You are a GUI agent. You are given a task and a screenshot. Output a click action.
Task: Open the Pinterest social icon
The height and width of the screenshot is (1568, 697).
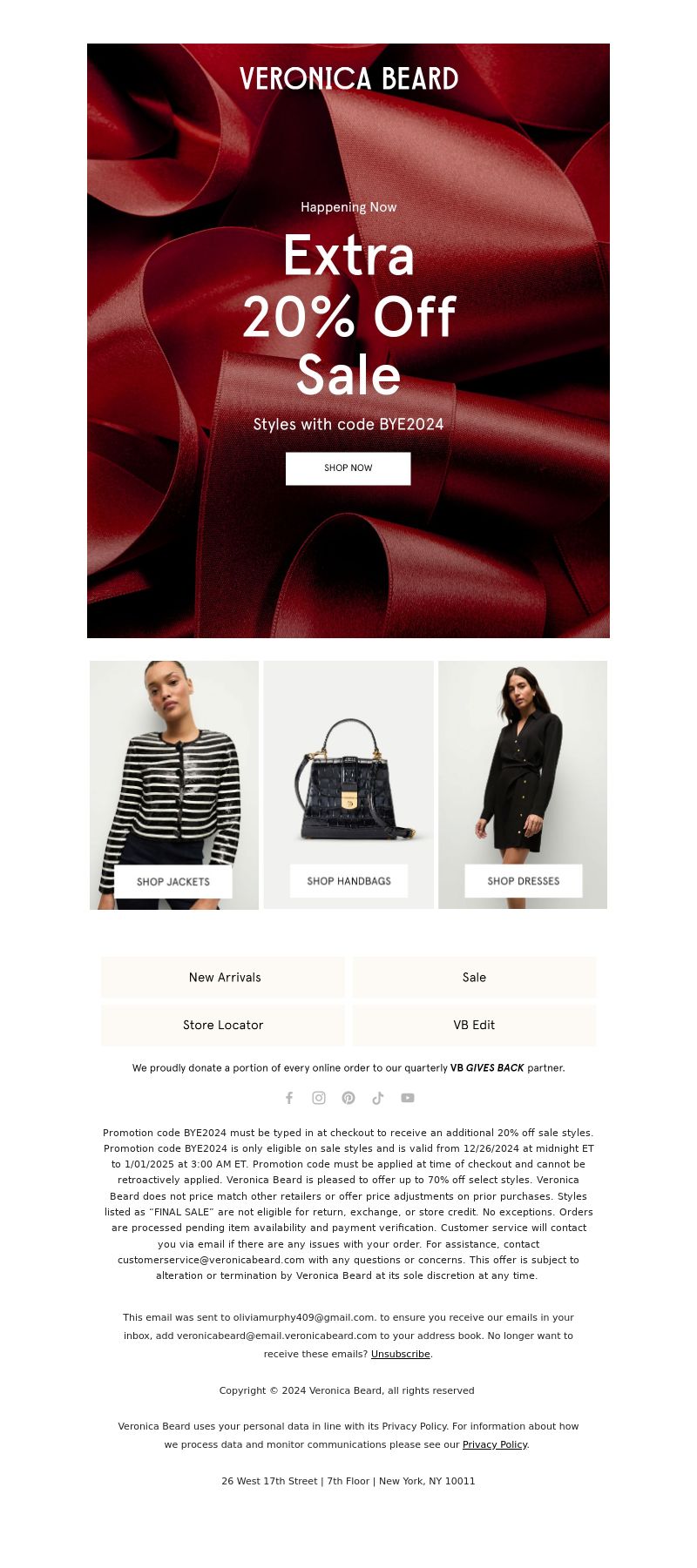coord(348,1098)
